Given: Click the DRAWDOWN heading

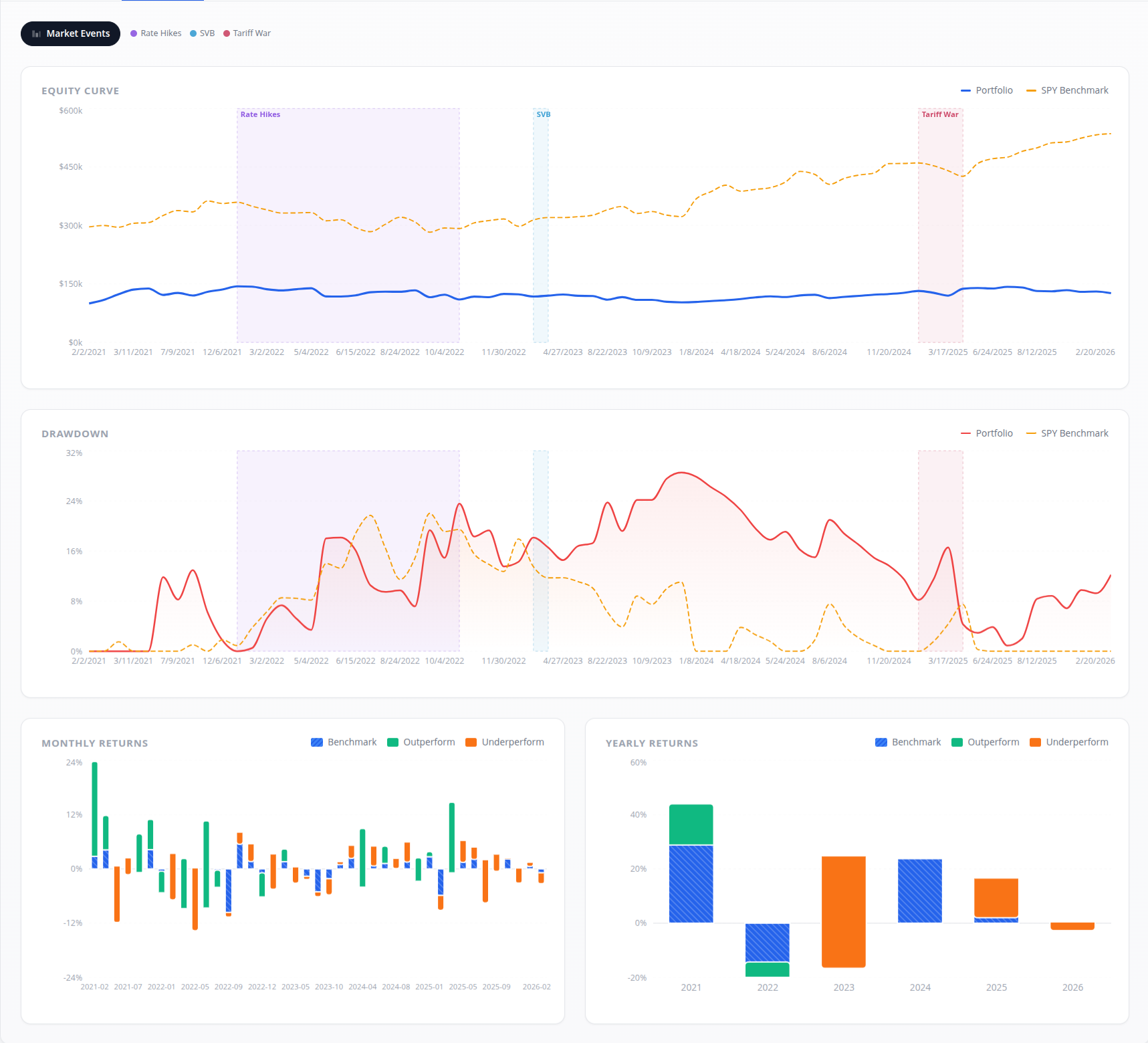Looking at the screenshot, I should pyautogui.click(x=75, y=434).
